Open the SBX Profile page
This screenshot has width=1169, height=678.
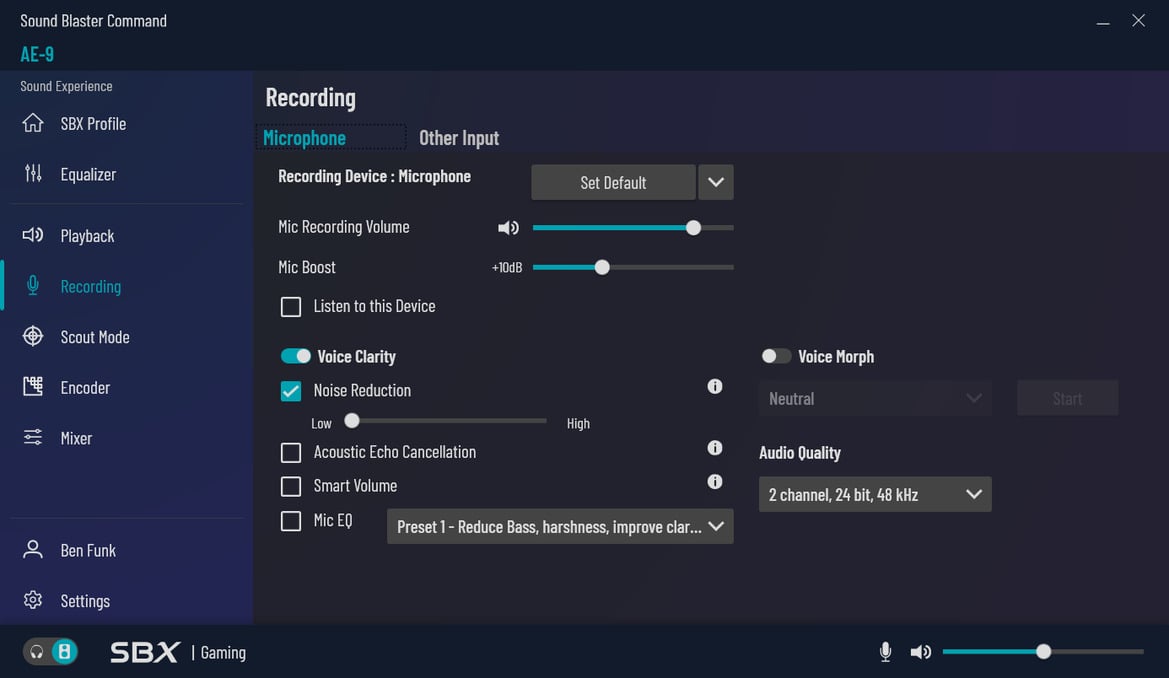[93, 123]
